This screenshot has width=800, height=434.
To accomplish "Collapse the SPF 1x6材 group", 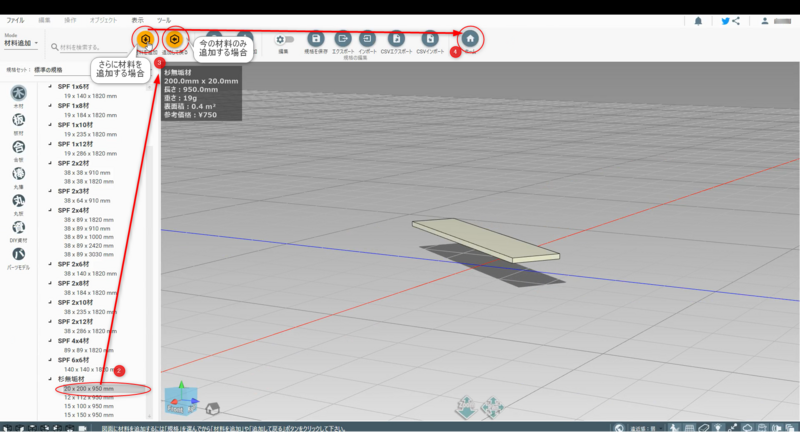I will point(50,87).
